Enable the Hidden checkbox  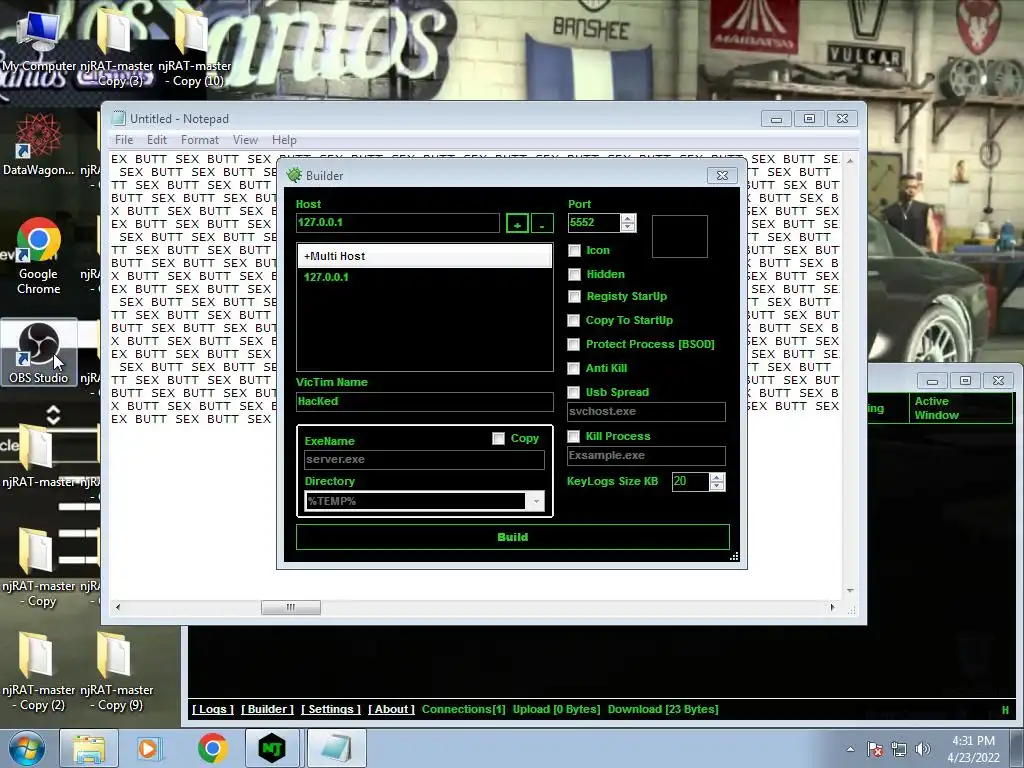coord(574,274)
